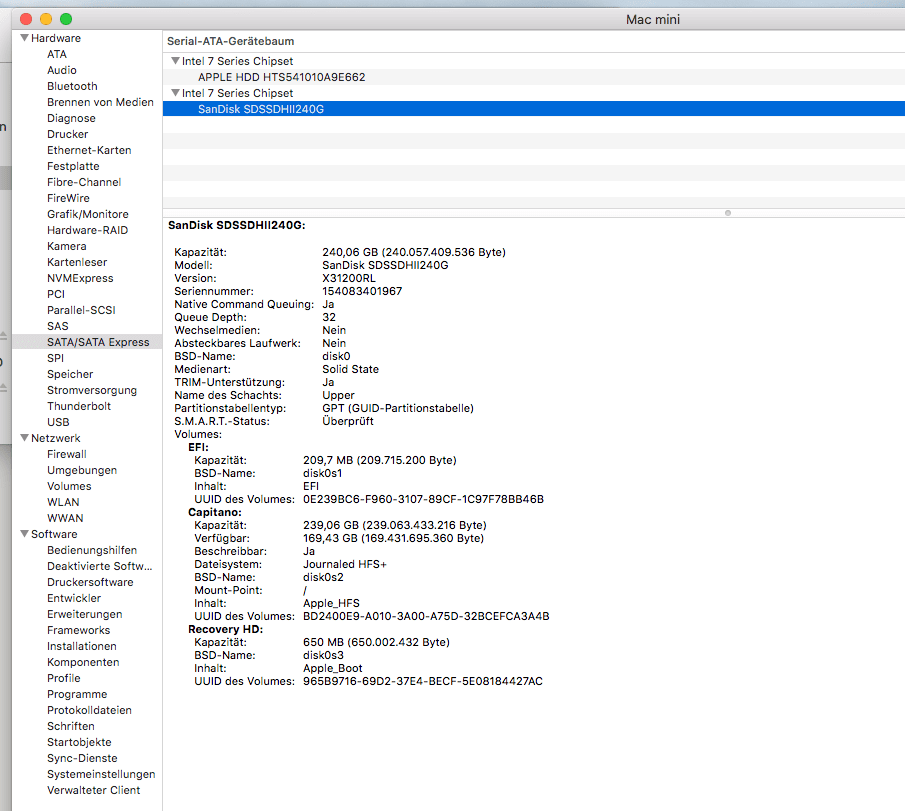This screenshot has height=811, width=905.
Task: Open PCI hardware category
Action: pyautogui.click(x=56, y=294)
